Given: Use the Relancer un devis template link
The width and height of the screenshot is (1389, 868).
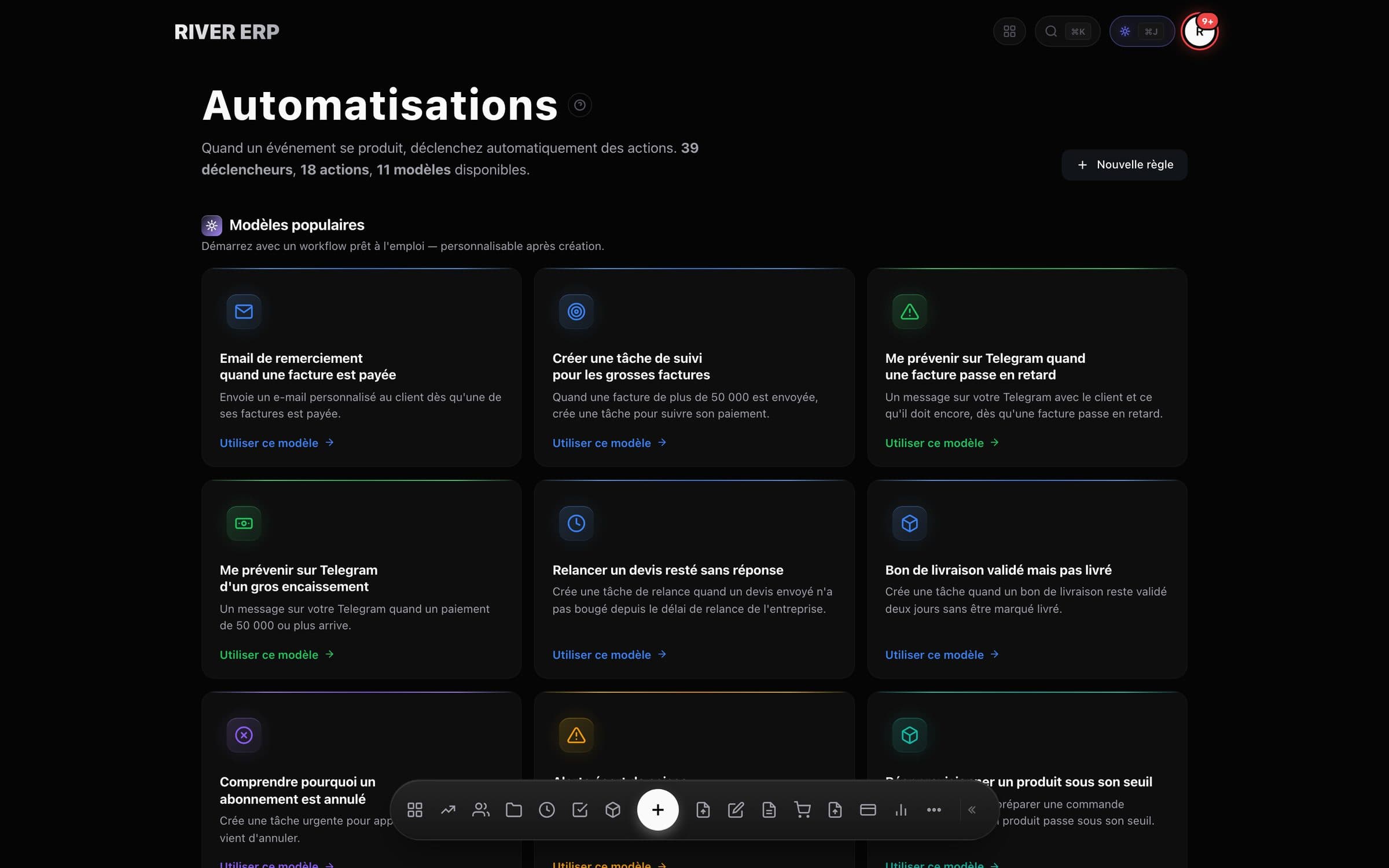Looking at the screenshot, I should coord(609,654).
